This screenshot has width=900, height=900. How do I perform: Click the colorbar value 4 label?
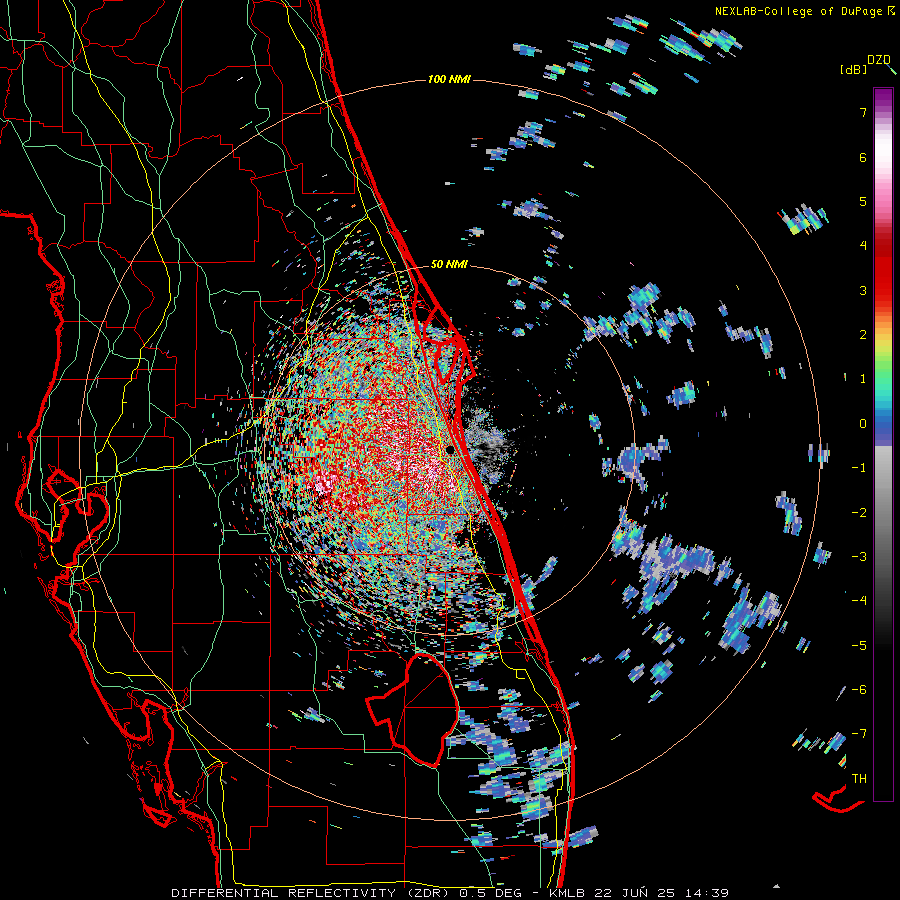click(863, 246)
